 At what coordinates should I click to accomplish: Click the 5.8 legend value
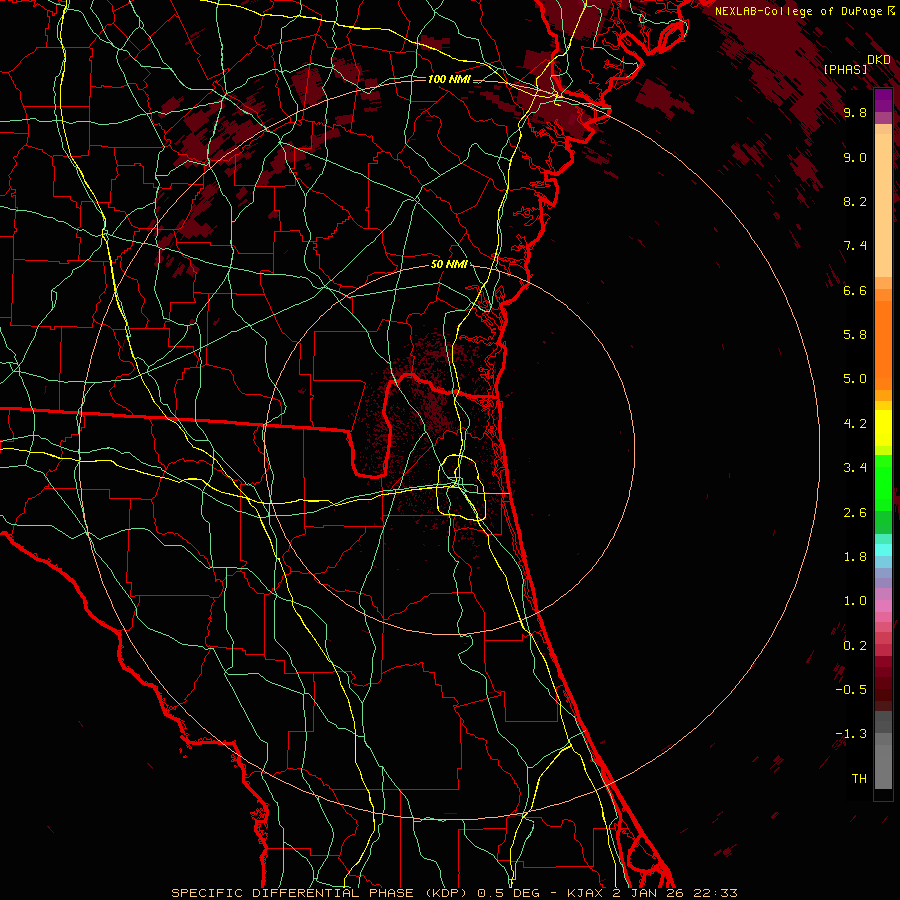coord(855,335)
